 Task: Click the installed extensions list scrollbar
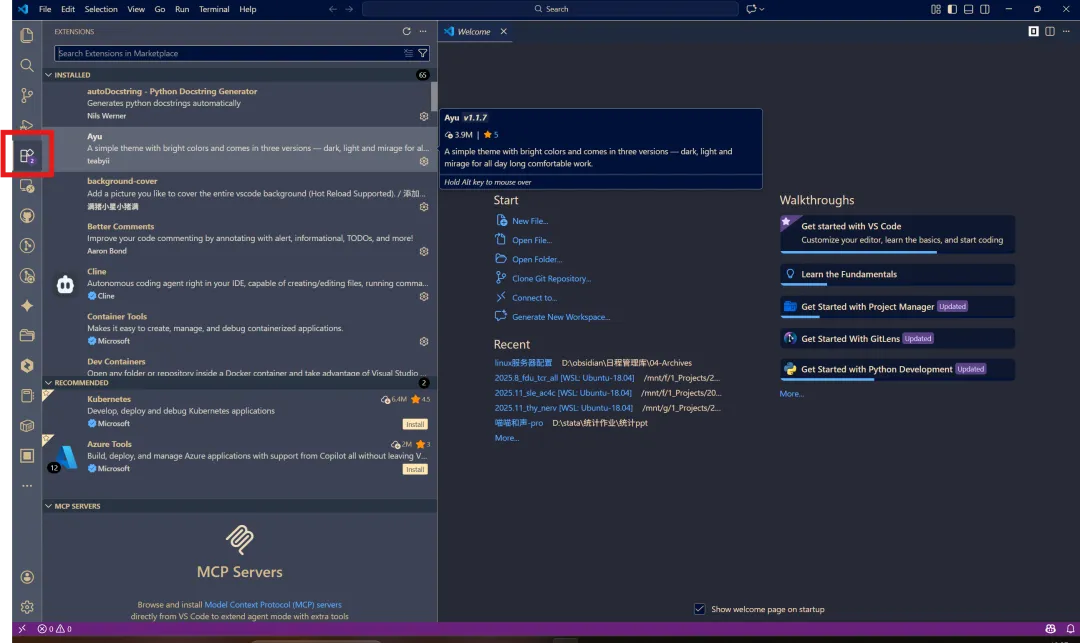434,96
